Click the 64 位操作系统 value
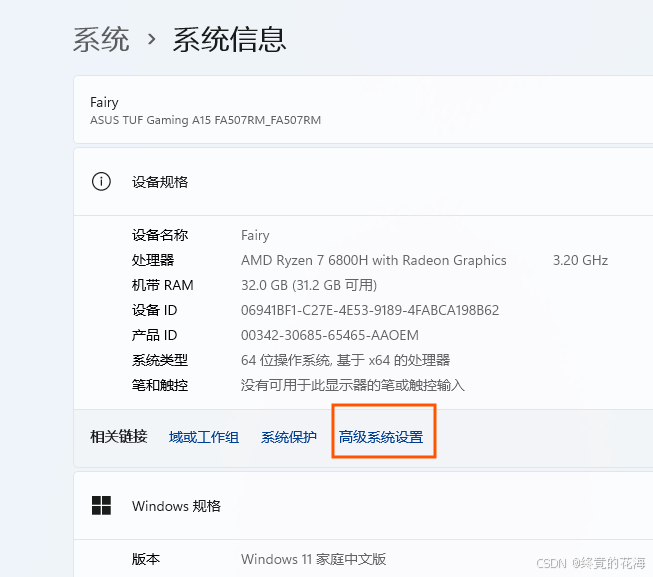The height and width of the screenshot is (577, 653). click(x=345, y=360)
